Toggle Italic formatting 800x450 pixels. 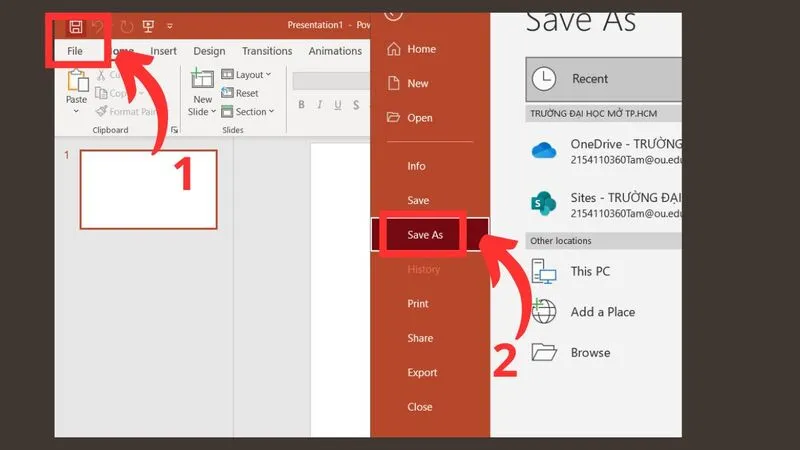pos(319,105)
